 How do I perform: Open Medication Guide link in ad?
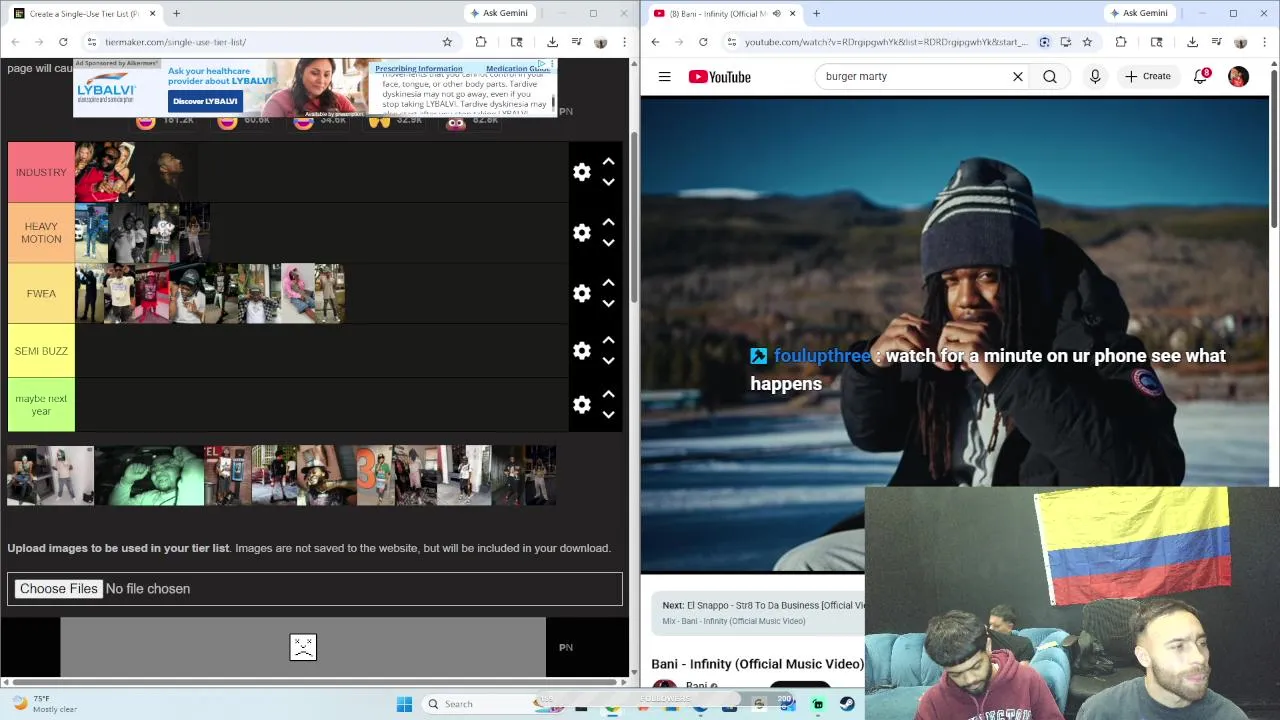click(517, 69)
